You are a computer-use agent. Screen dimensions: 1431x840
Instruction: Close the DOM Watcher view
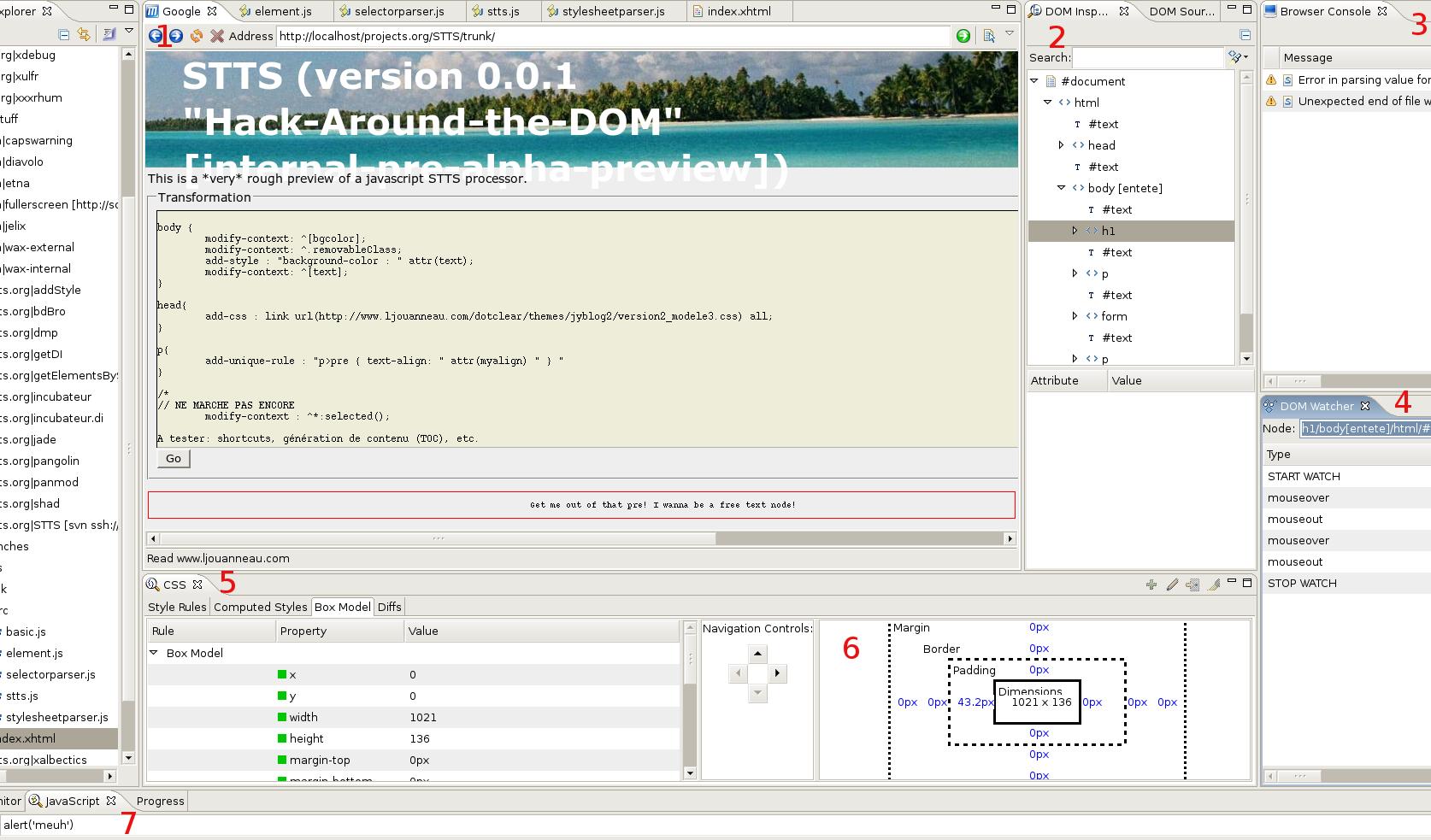1365,406
